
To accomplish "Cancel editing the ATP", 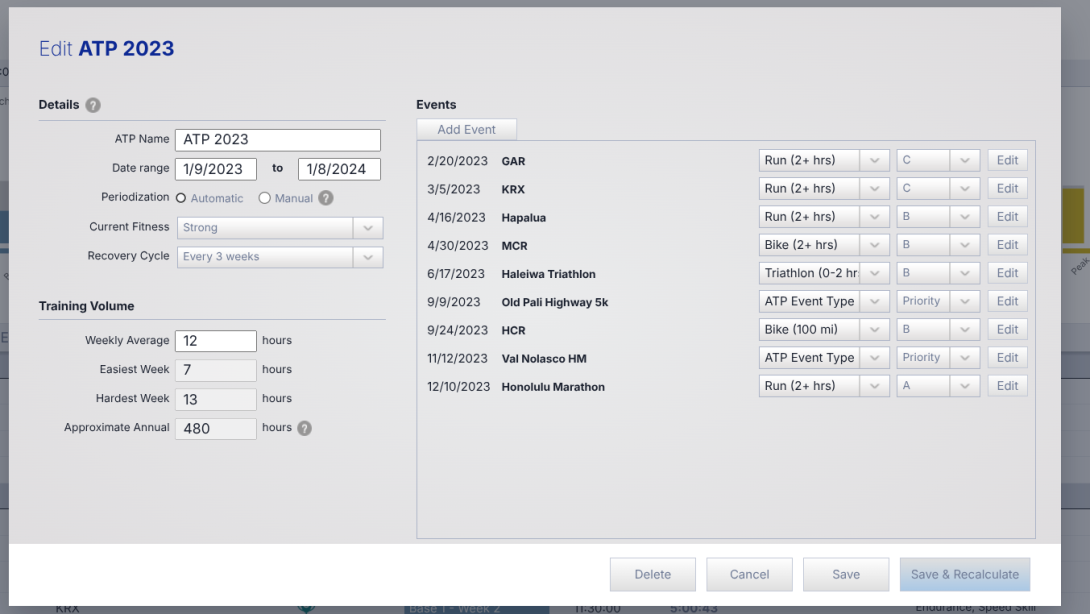I will pyautogui.click(x=749, y=574).
